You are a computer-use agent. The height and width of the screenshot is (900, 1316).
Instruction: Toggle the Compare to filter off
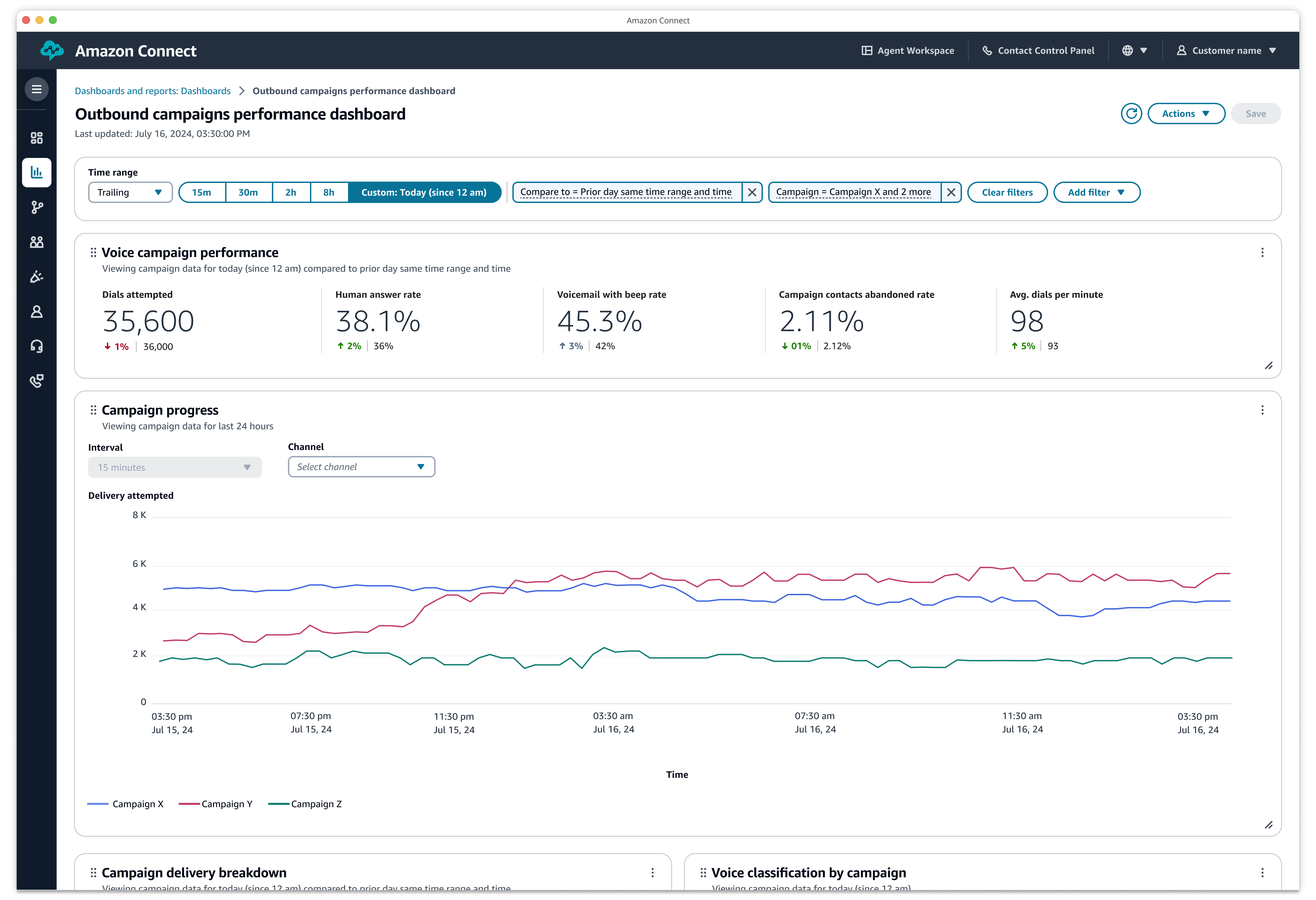coord(753,192)
